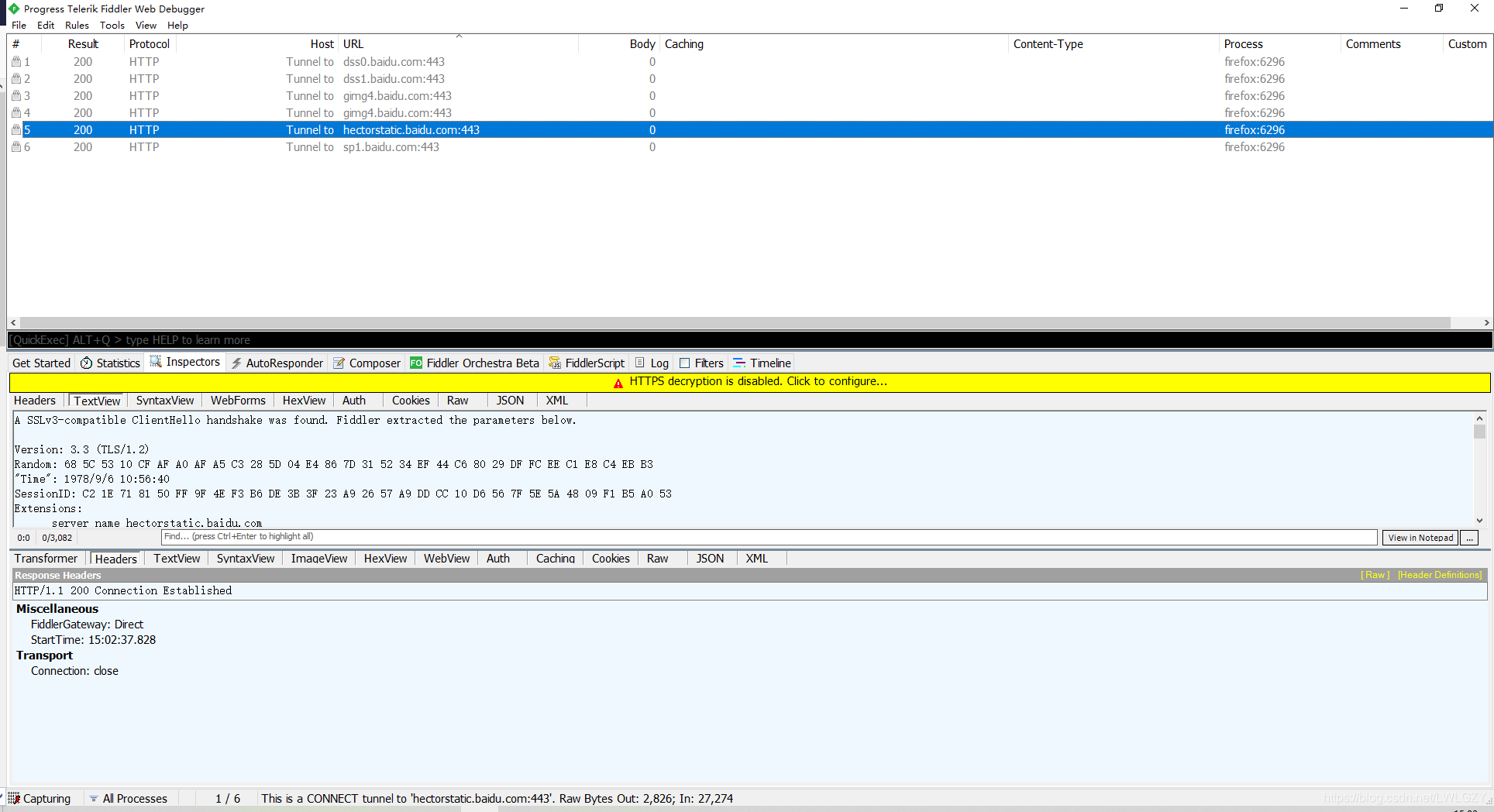This screenshot has width=1494, height=812.
Task: Select the sp1.baidu.com:443 session row
Action: (749, 147)
